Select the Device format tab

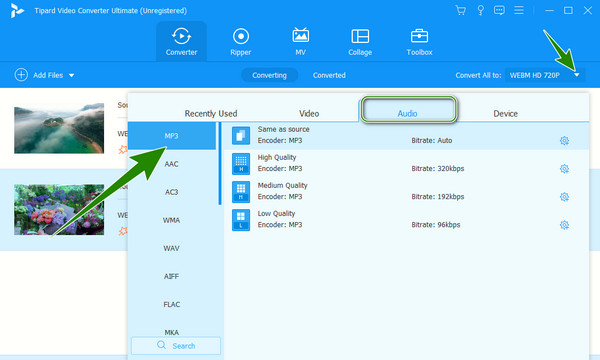[505, 114]
